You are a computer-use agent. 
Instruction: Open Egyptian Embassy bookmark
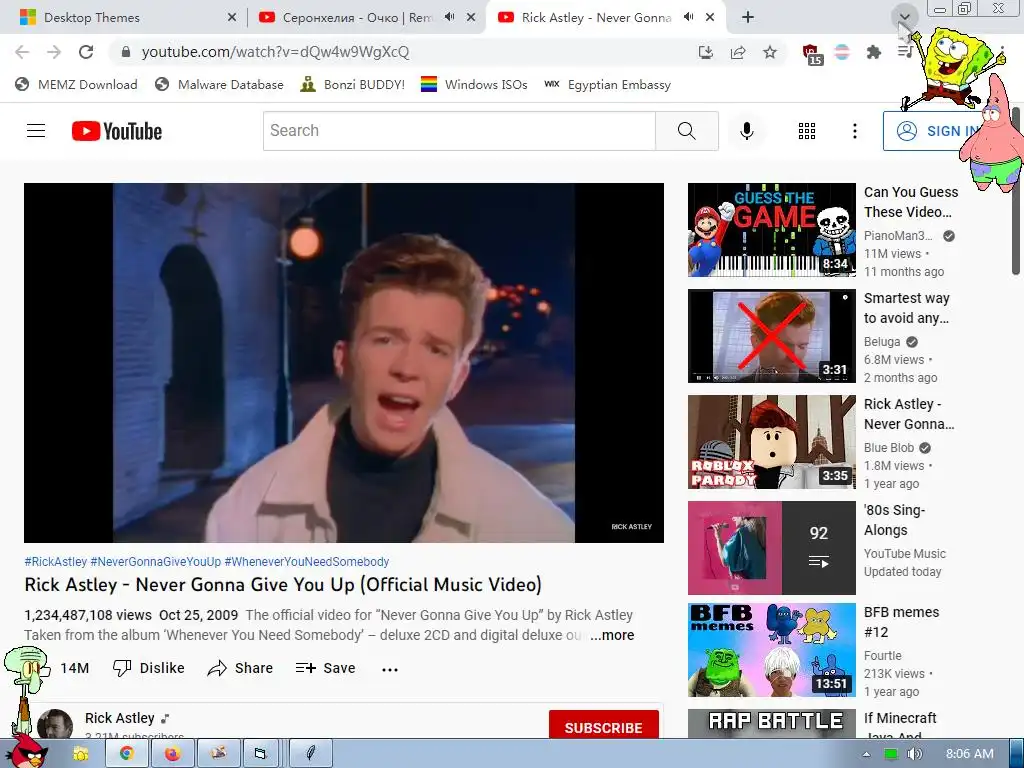pos(607,85)
